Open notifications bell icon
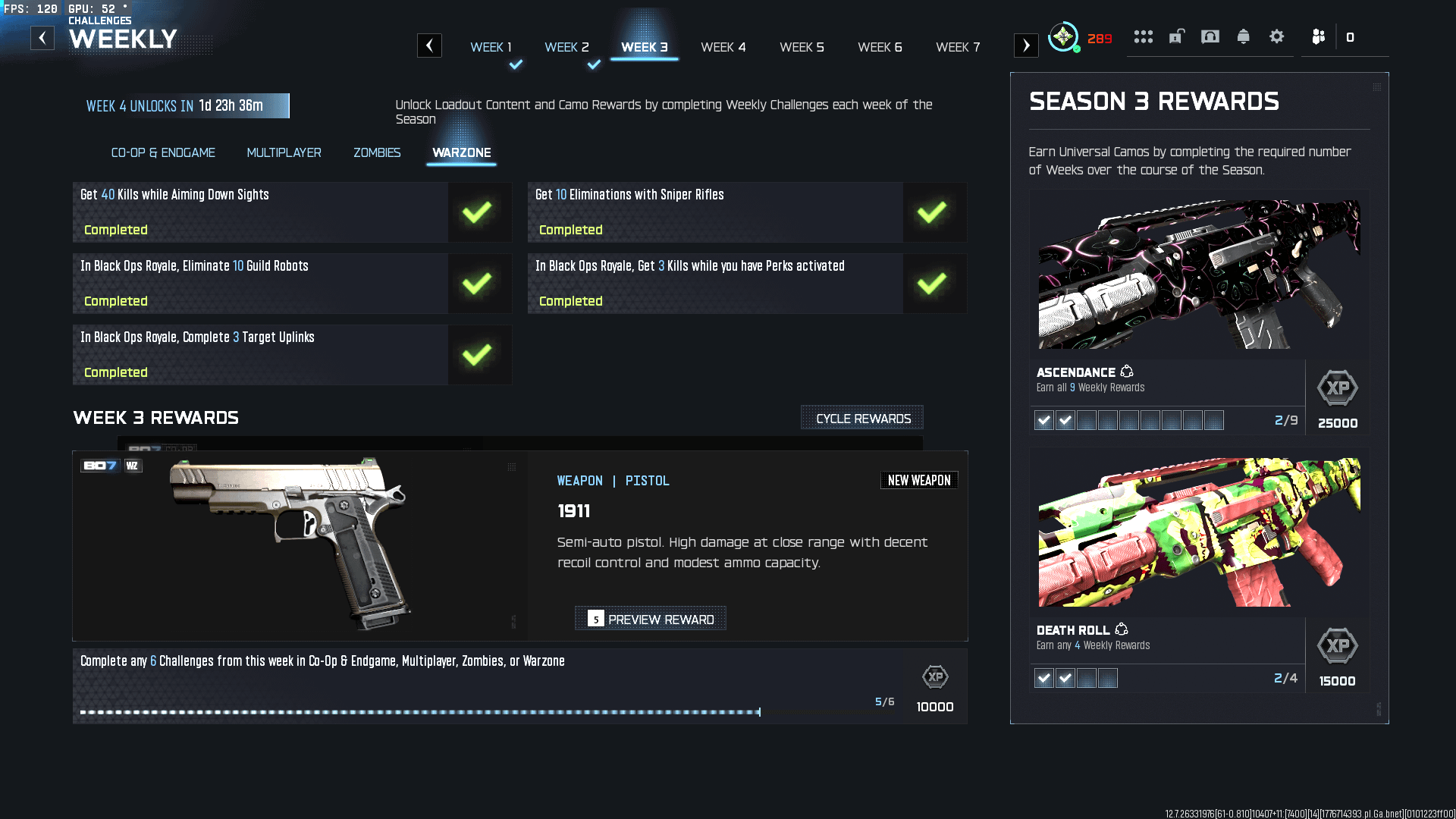Viewport: 1456px width, 819px height. tap(1243, 37)
